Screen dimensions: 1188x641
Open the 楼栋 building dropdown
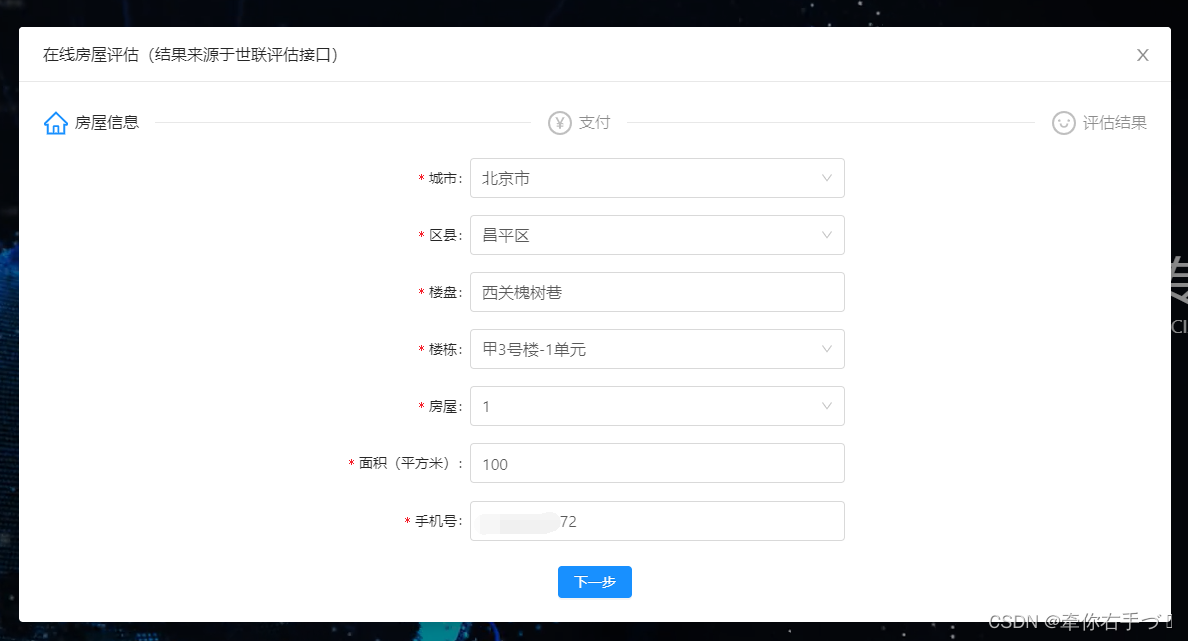826,349
